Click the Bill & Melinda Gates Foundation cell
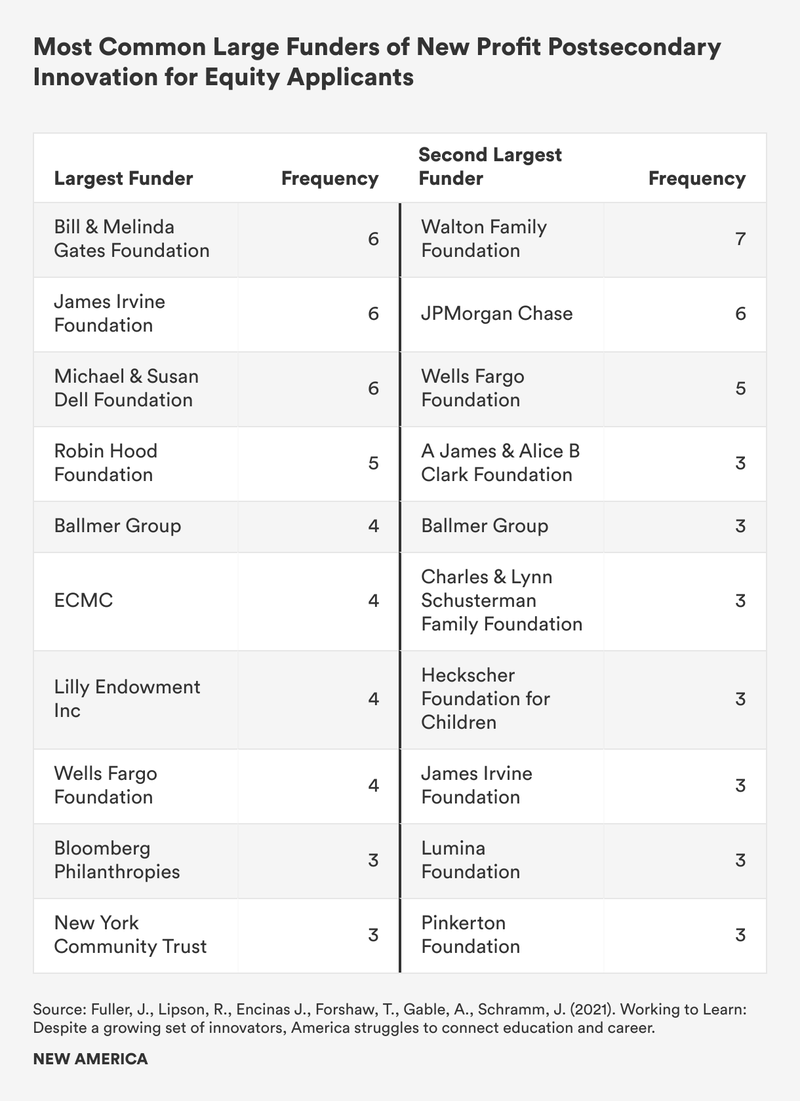The image size is (800, 1101). [131, 239]
